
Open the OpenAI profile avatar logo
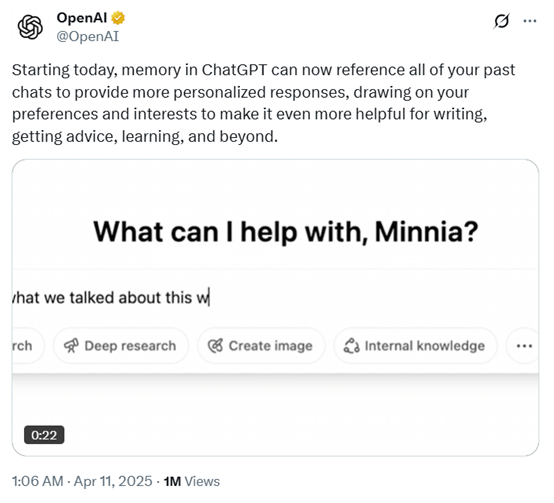(30, 27)
